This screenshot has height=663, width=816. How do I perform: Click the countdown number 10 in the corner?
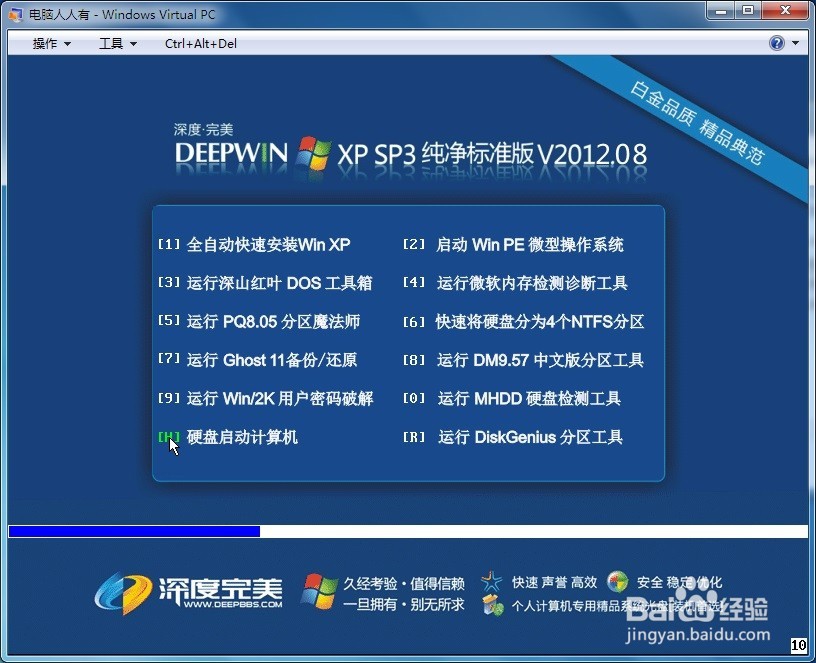tap(798, 645)
